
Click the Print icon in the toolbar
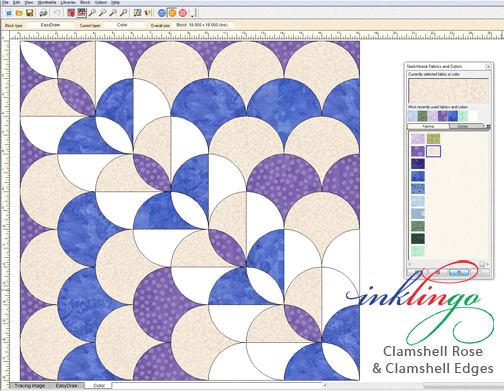click(43, 13)
